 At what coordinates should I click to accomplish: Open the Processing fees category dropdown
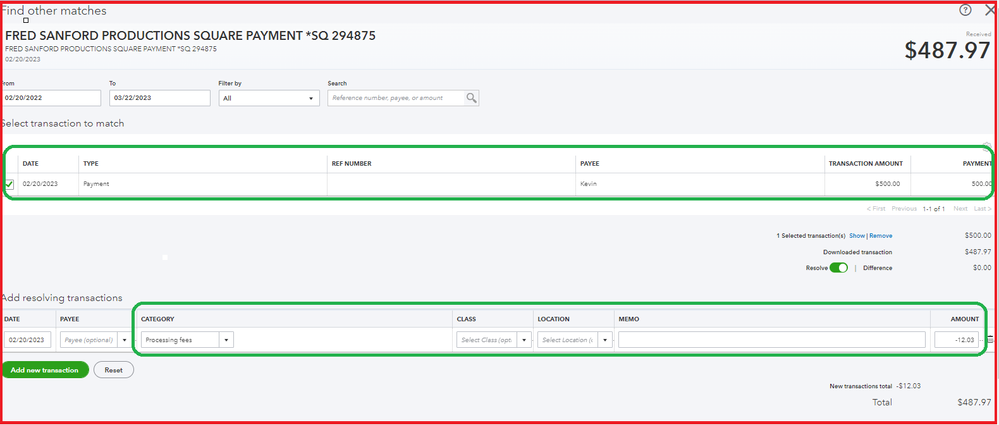226,340
